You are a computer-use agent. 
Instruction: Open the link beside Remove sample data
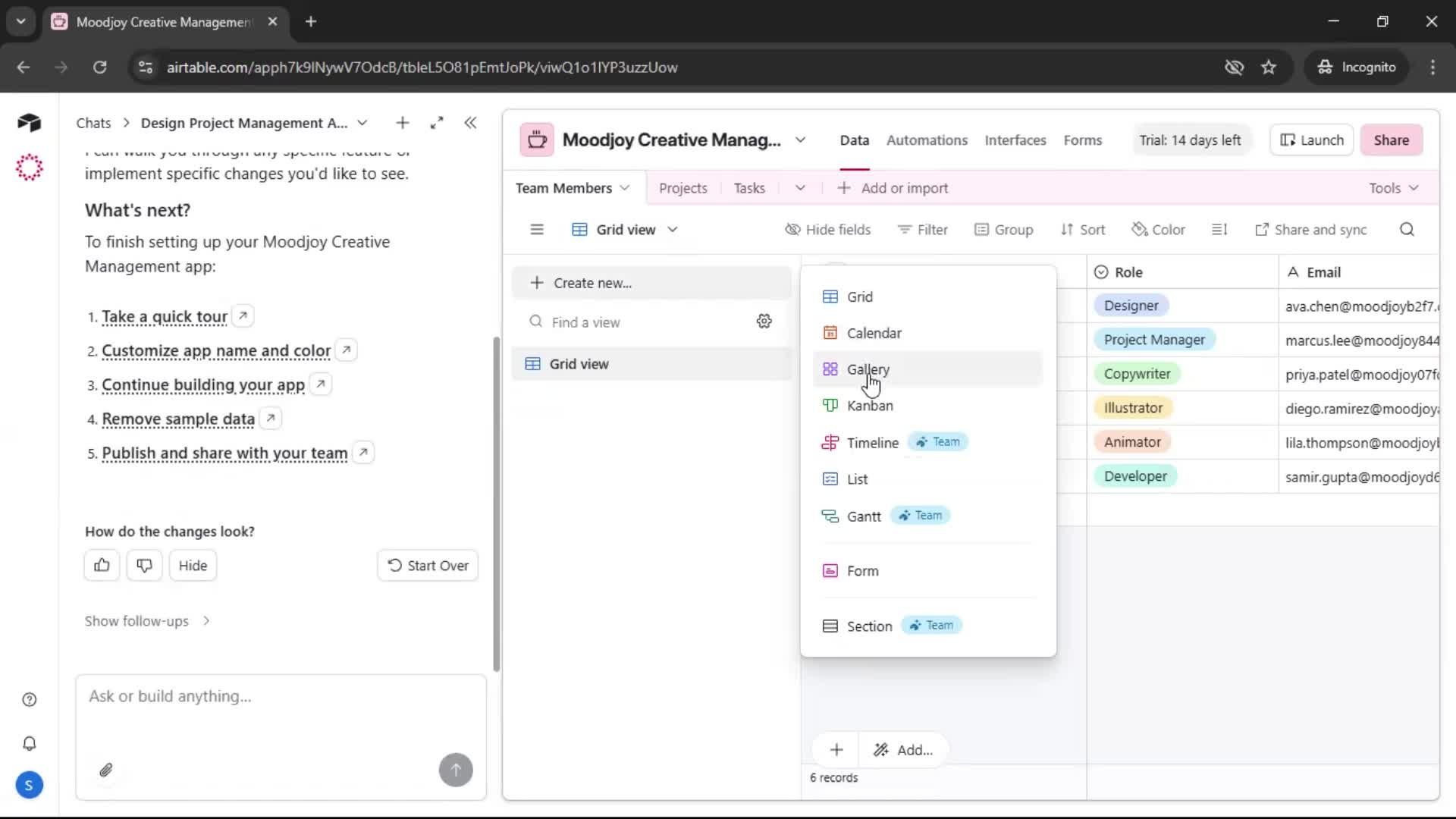coord(271,418)
